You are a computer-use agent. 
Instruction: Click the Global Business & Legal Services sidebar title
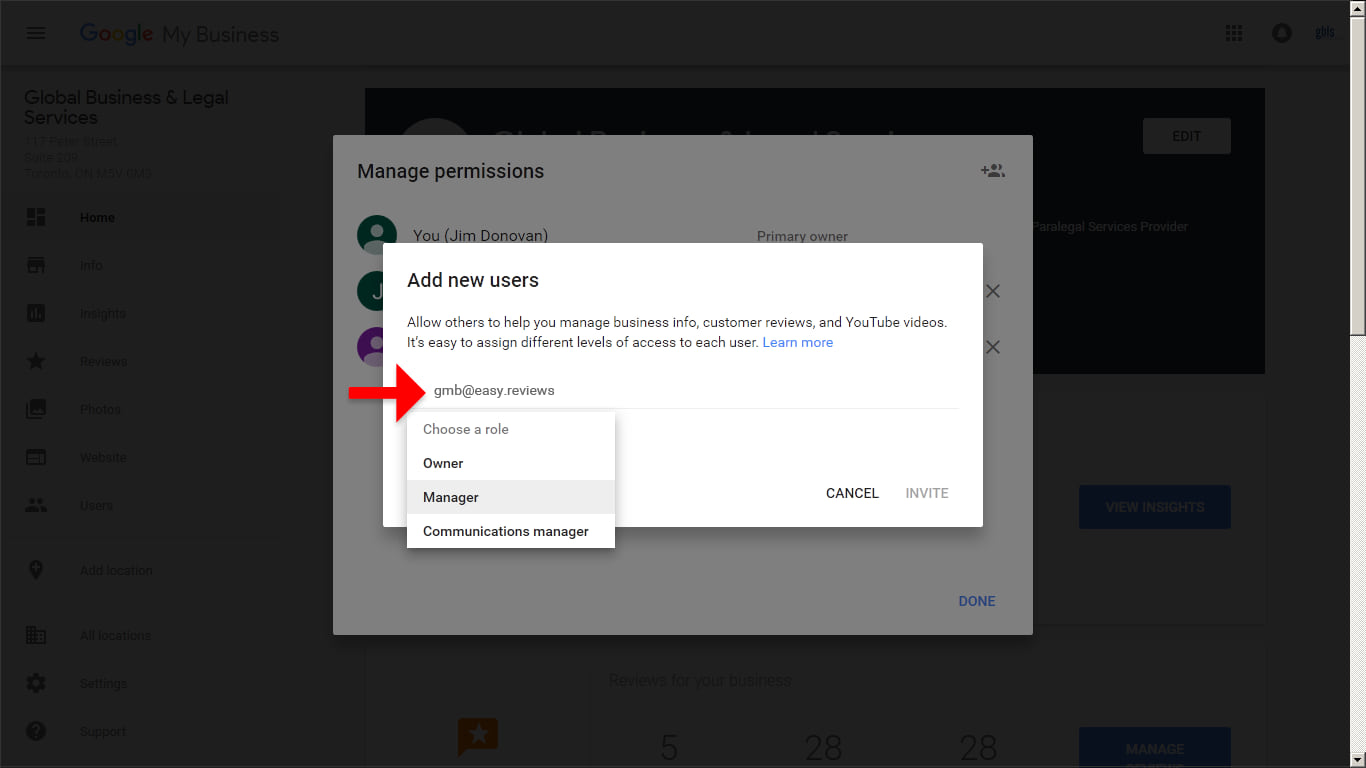coord(126,107)
